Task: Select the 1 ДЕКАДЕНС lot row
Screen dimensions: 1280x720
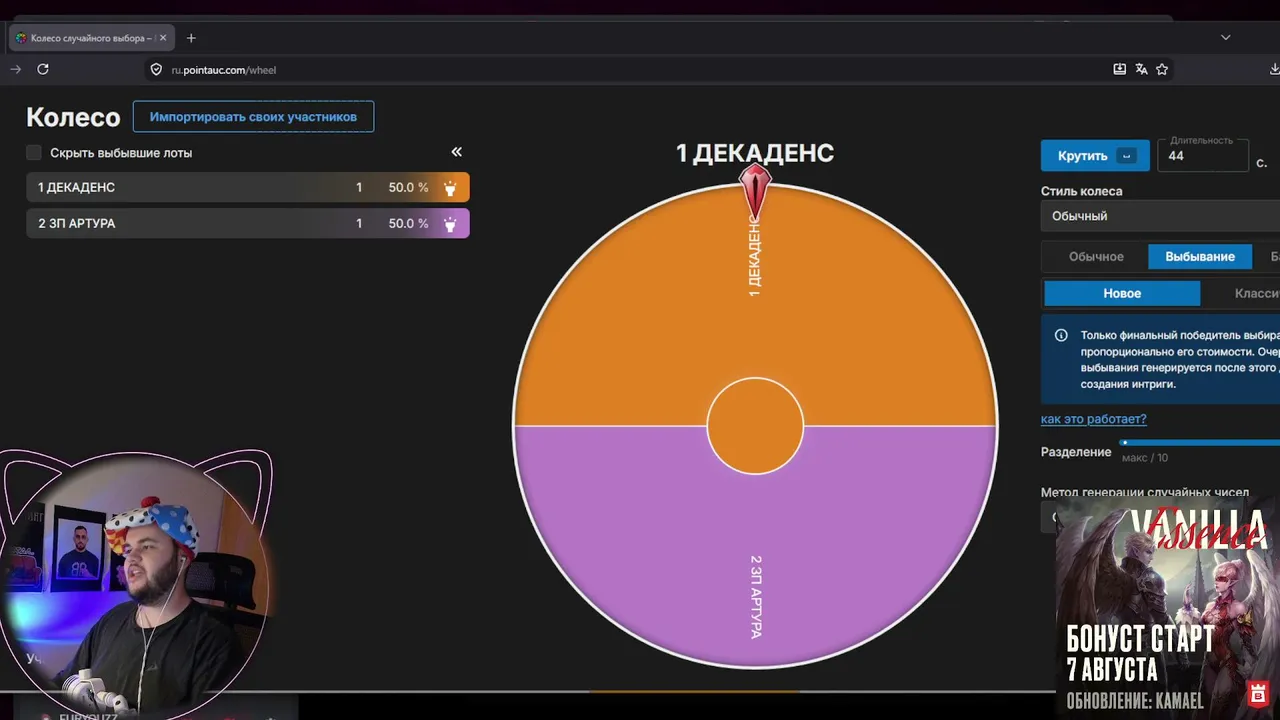Action: tap(248, 188)
